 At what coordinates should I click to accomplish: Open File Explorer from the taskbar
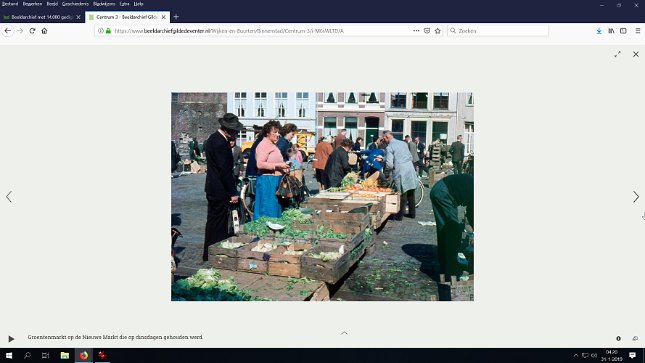65,355
